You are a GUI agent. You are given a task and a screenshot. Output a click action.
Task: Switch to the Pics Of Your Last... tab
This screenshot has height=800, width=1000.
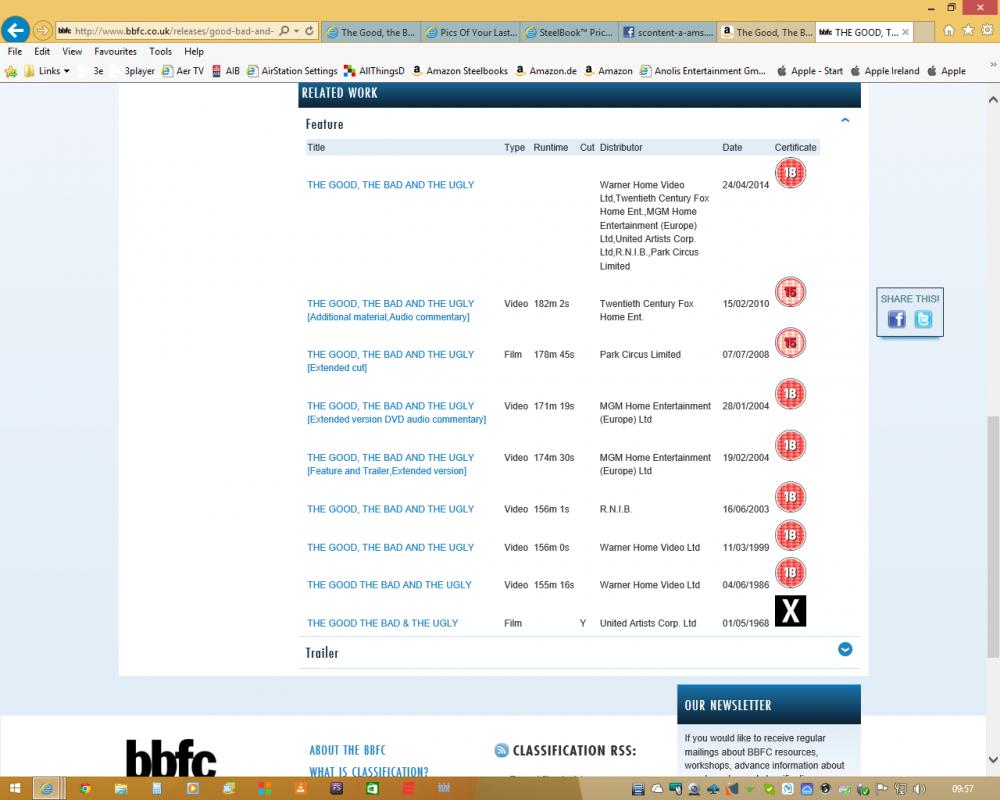click(x=471, y=32)
